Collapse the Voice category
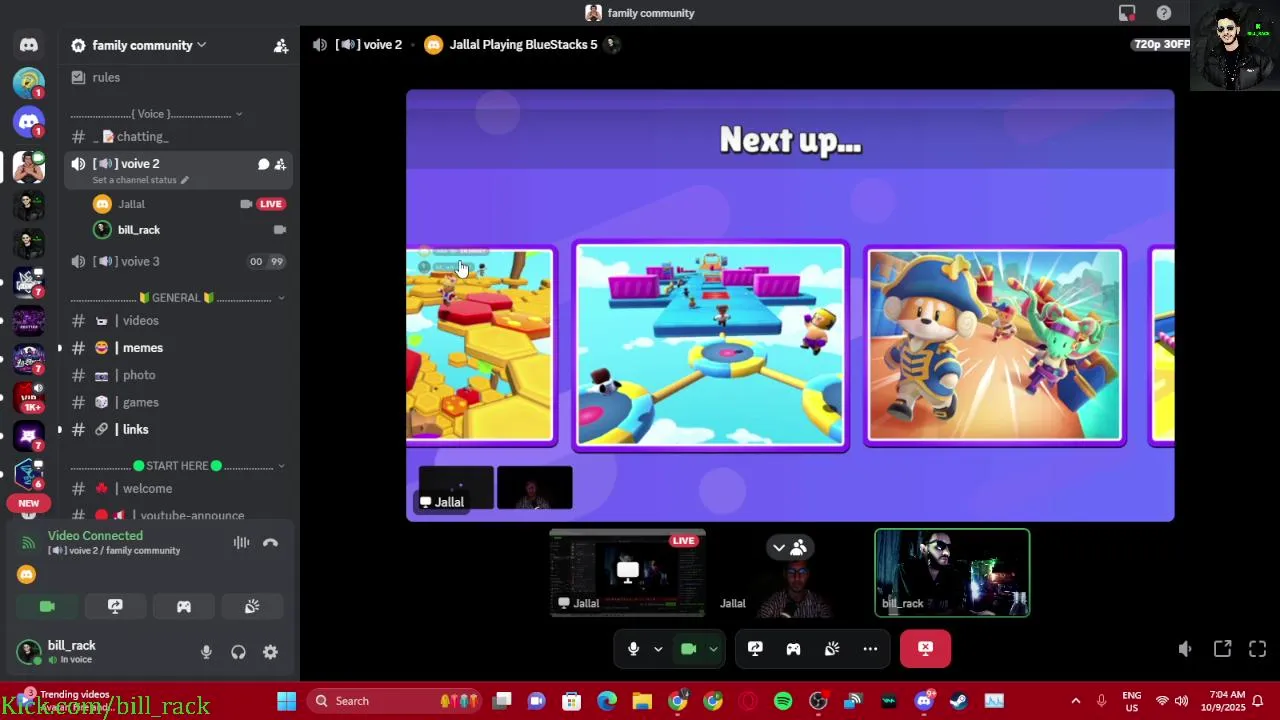The width and height of the screenshot is (1280, 720). pos(157,114)
